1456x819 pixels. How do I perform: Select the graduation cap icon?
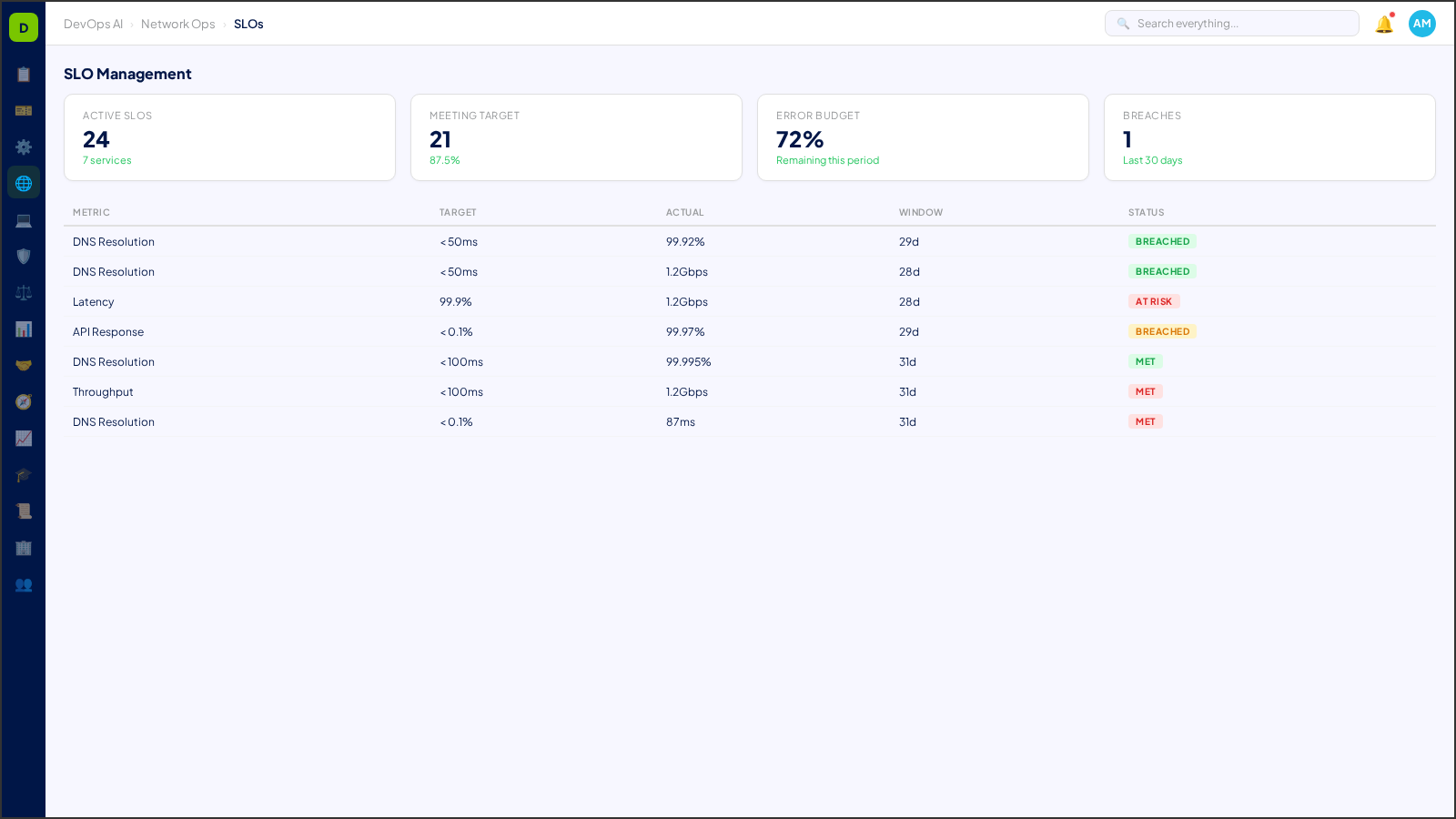pos(24,475)
